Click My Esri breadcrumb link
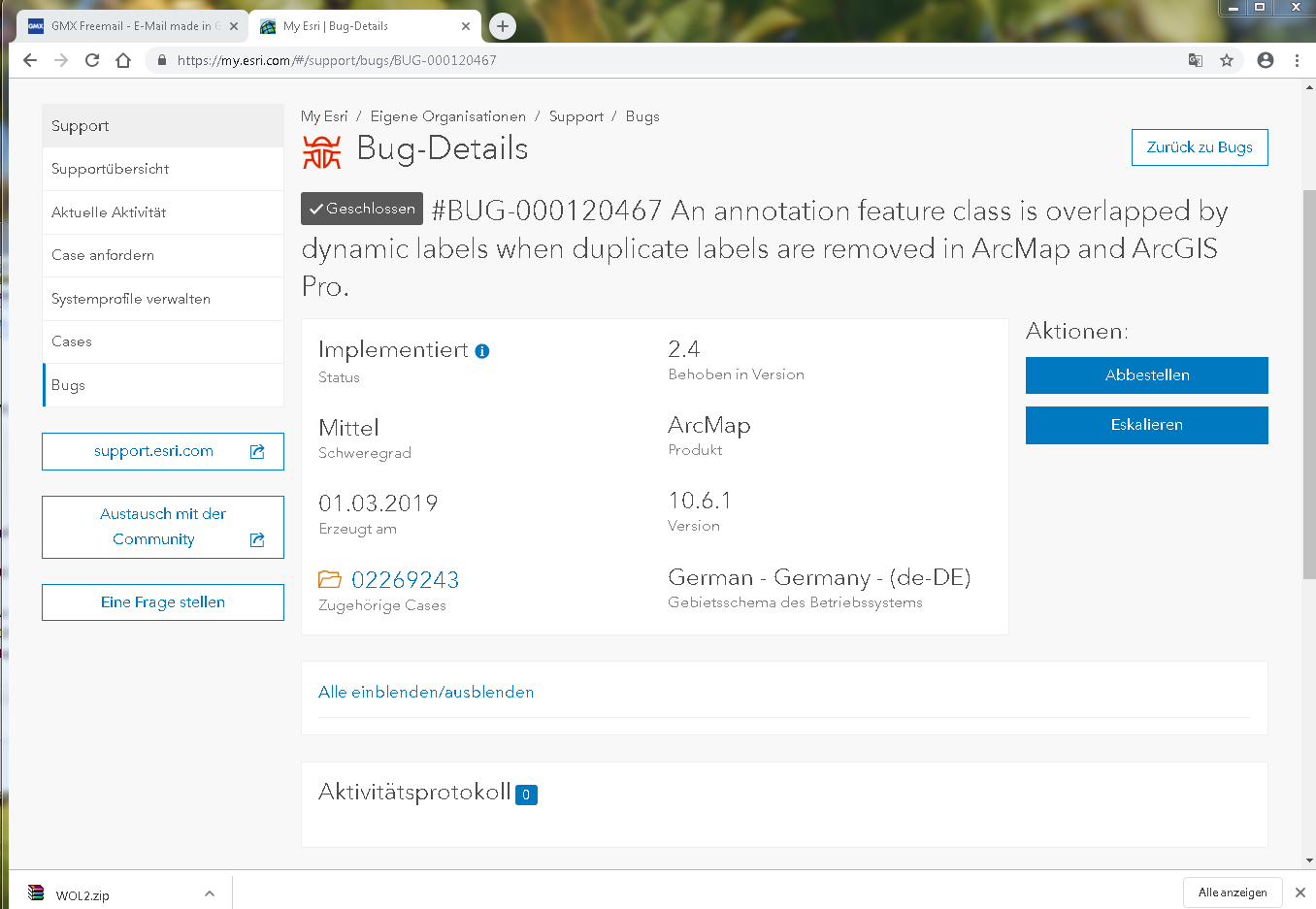 click(324, 116)
